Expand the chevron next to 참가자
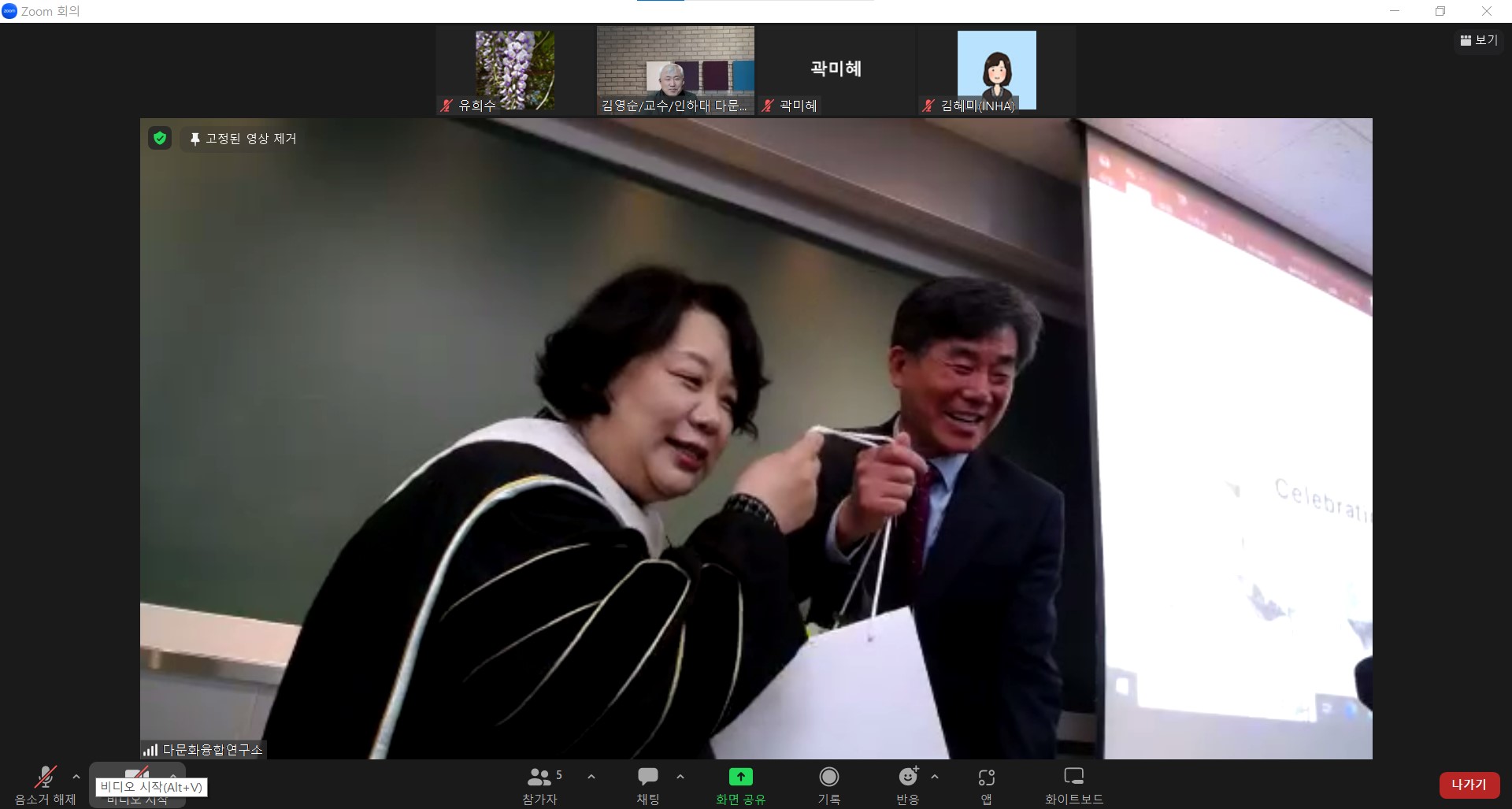Viewport: 1512px width, 809px height. [591, 777]
